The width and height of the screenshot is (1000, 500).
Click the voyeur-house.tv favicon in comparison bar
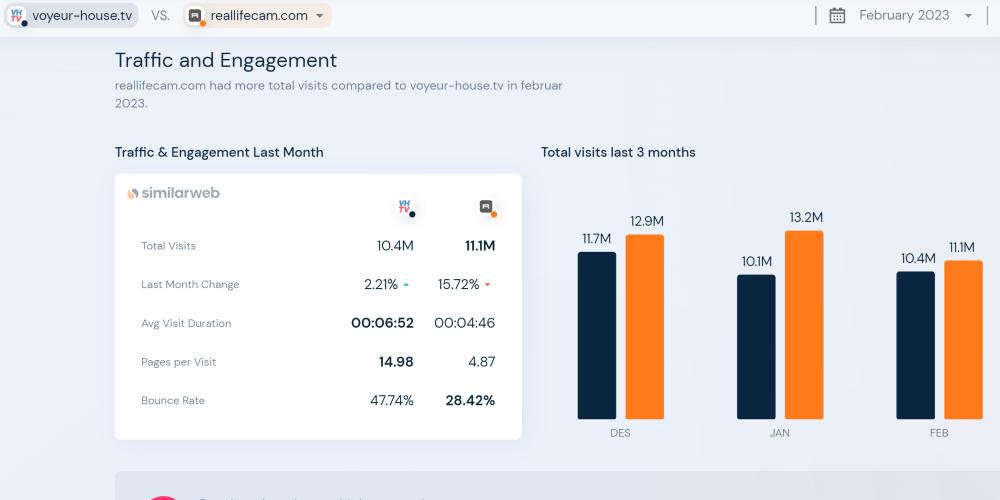(18, 16)
